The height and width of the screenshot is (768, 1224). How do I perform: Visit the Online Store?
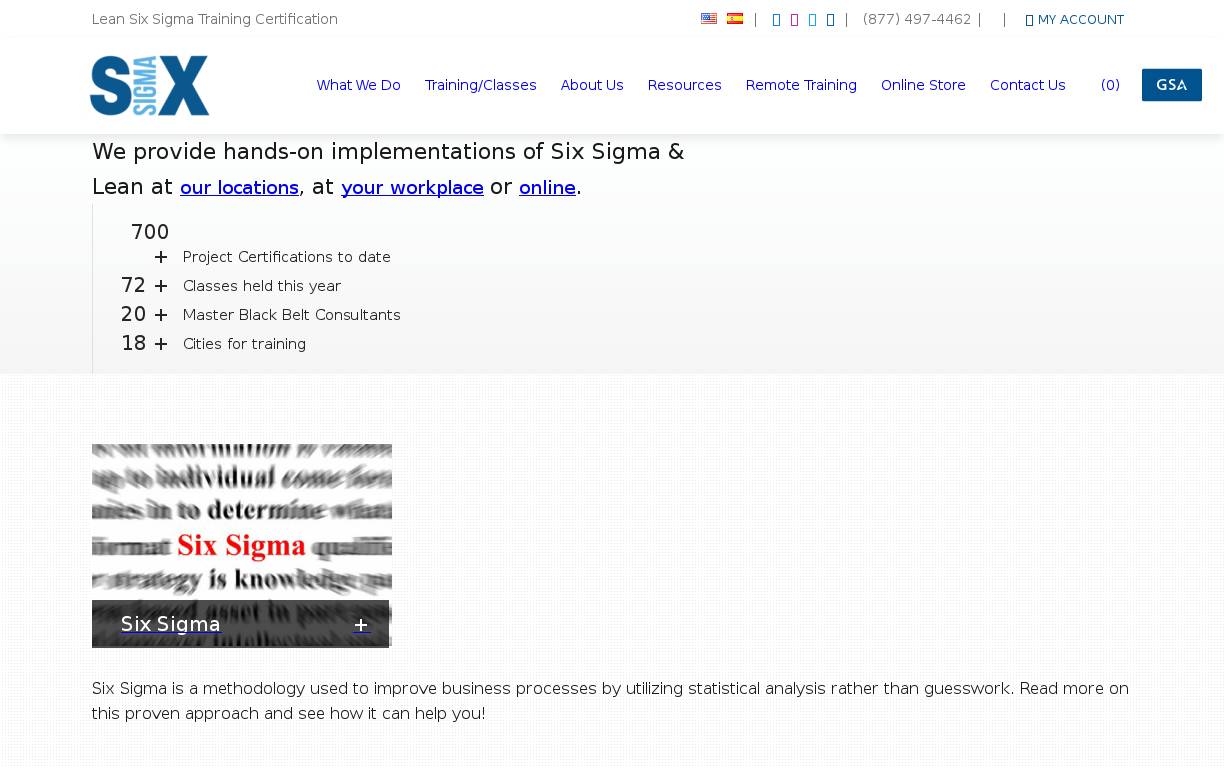(x=923, y=85)
